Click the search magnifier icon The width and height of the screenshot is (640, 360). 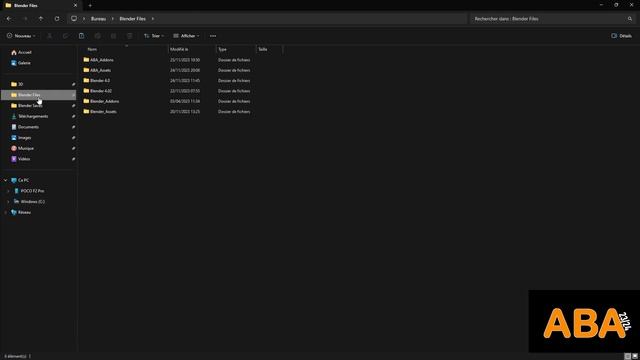(630, 19)
